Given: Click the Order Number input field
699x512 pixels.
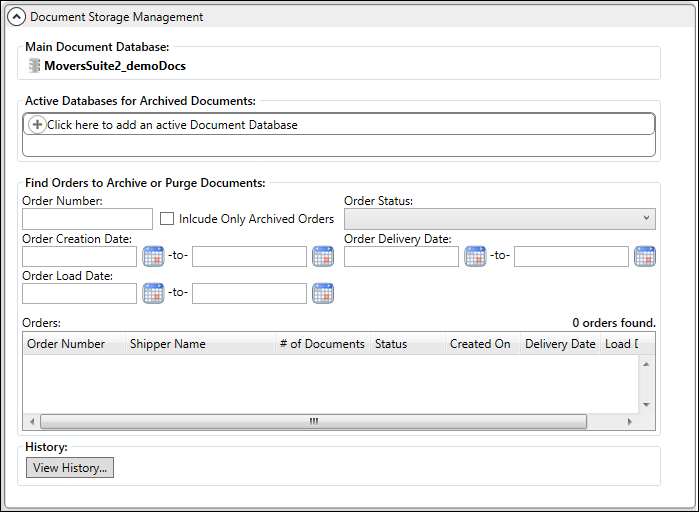Looking at the screenshot, I should point(87,219).
